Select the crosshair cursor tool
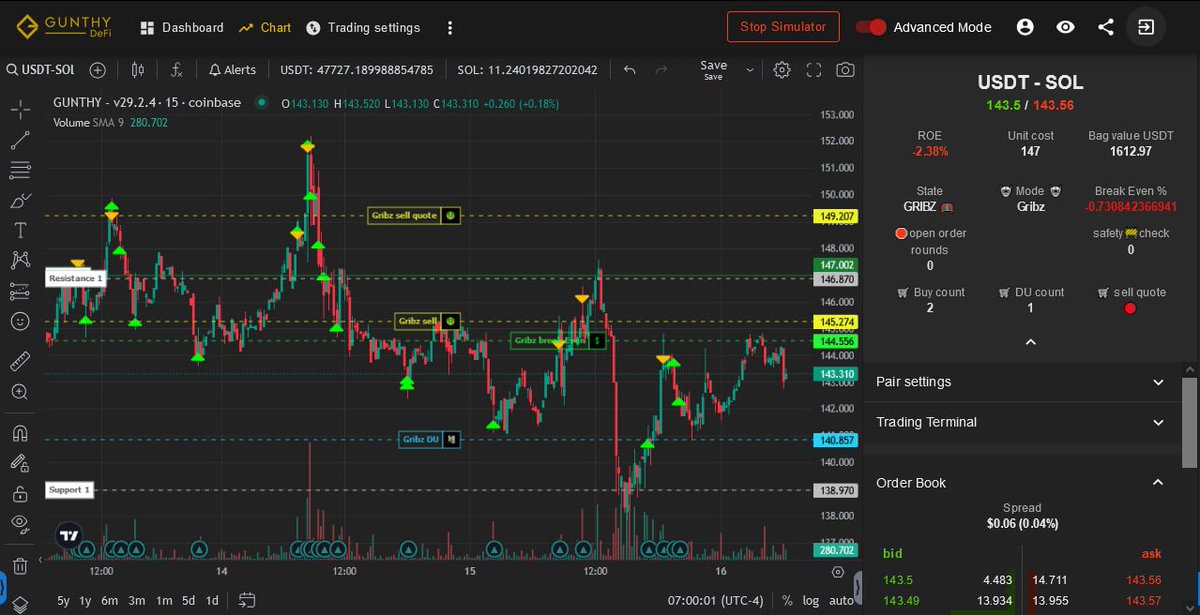1200x615 pixels. click(x=20, y=108)
